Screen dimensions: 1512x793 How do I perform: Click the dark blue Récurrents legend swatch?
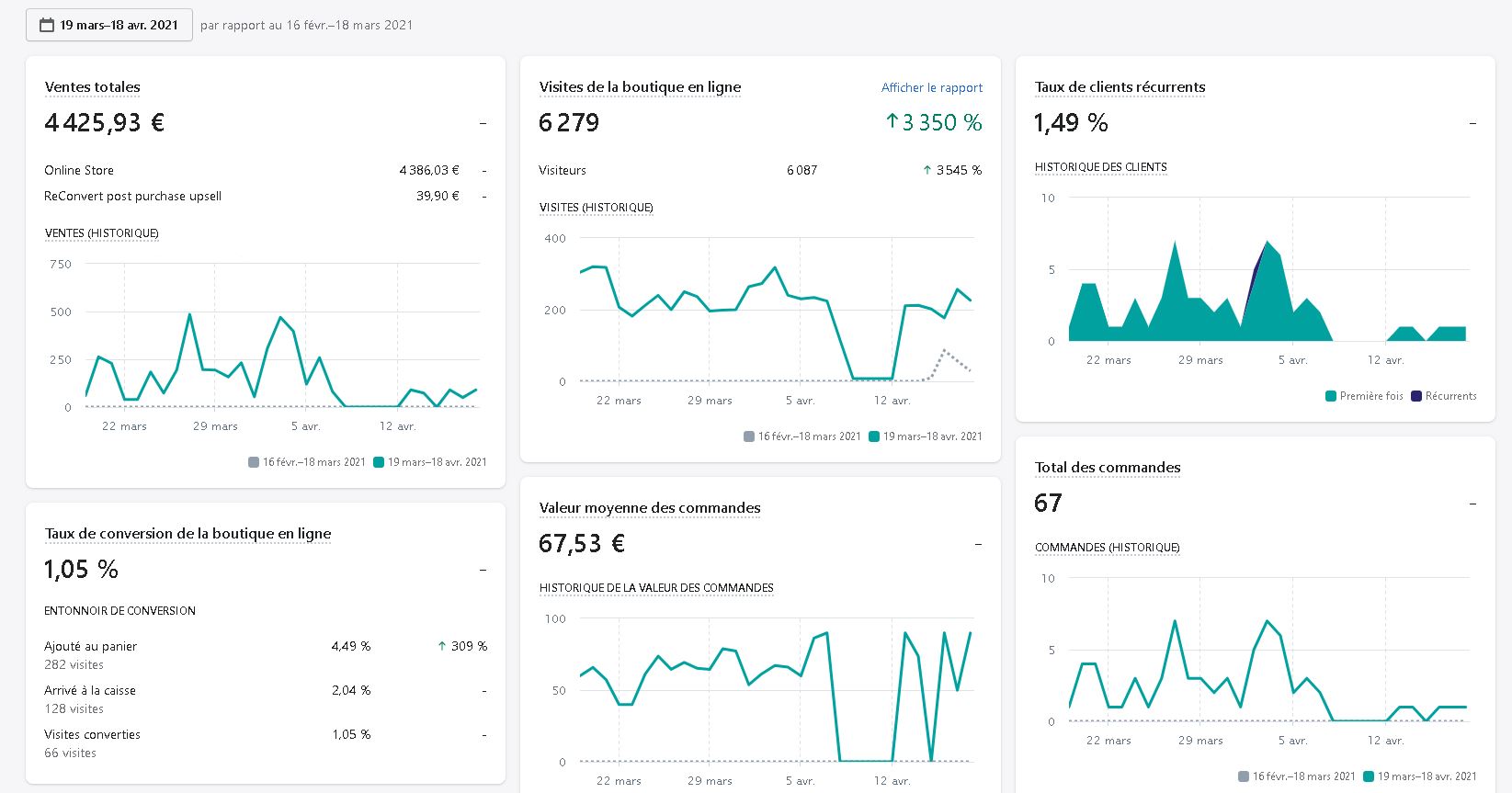(x=1416, y=396)
